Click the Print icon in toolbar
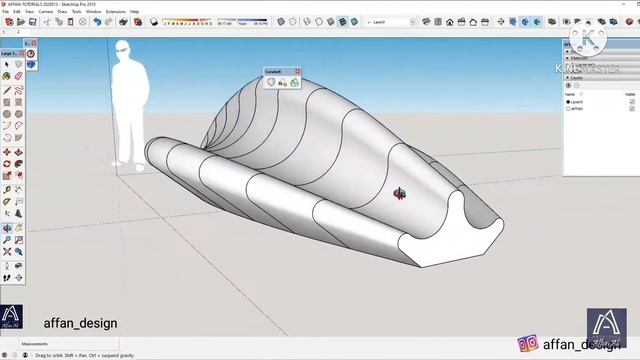The image size is (640, 360). pyautogui.click(x=123, y=22)
